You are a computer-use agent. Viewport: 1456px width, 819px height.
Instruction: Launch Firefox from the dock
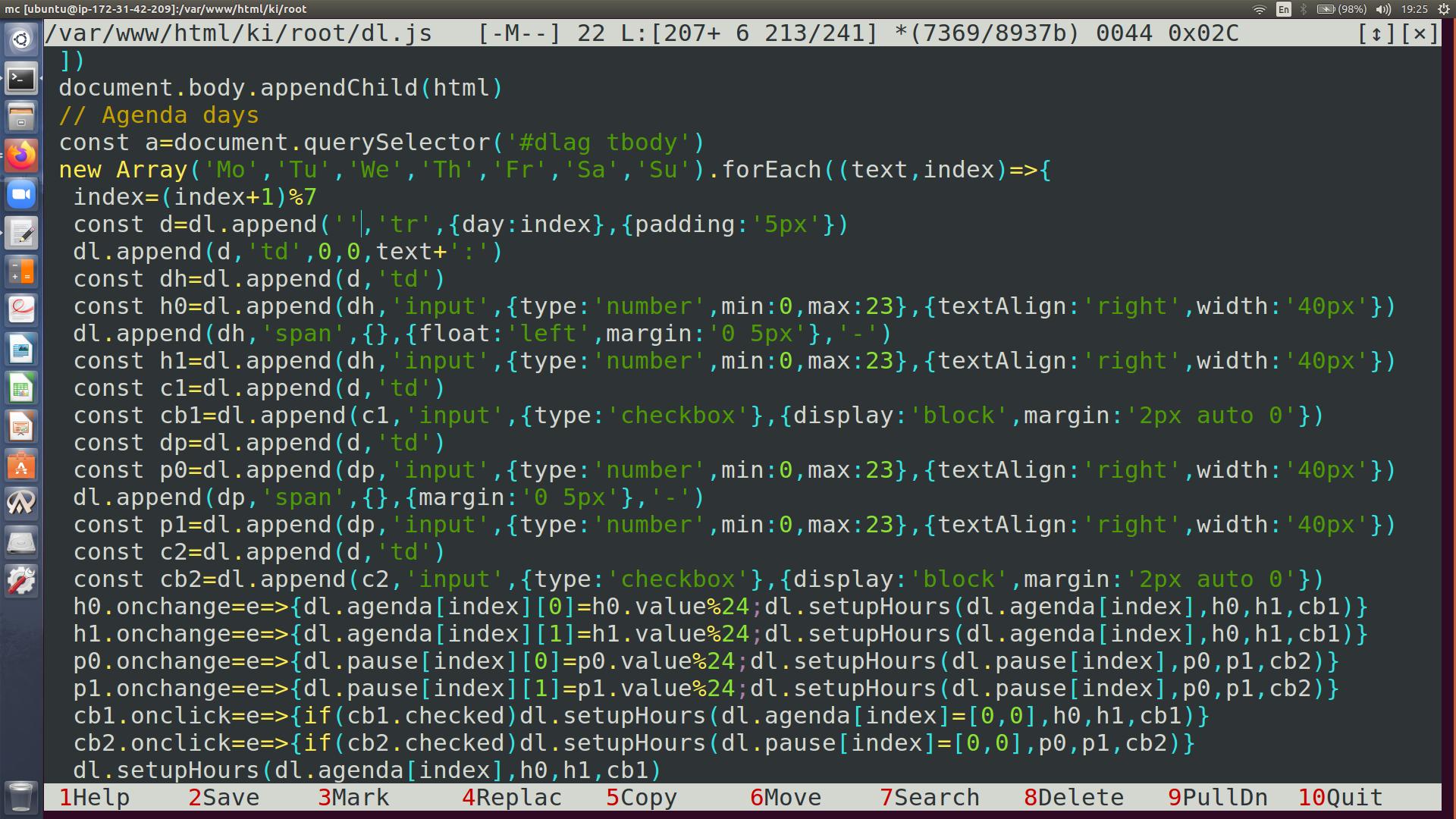tap(21, 155)
